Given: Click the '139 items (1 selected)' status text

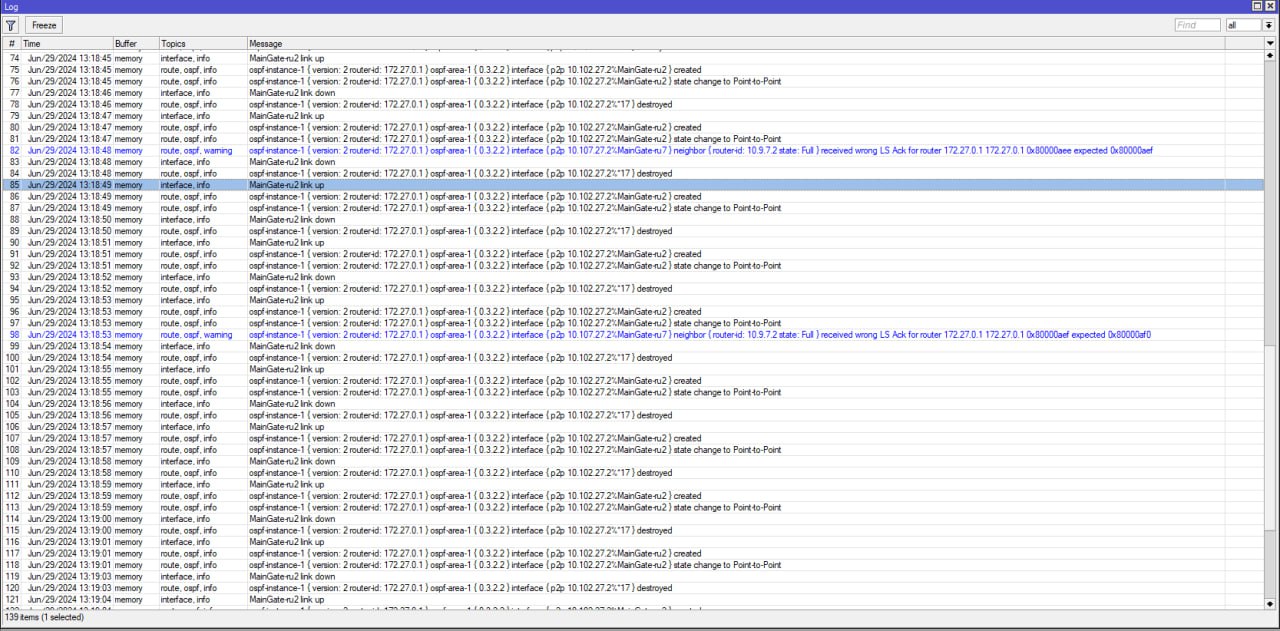Looking at the screenshot, I should pos(44,617).
